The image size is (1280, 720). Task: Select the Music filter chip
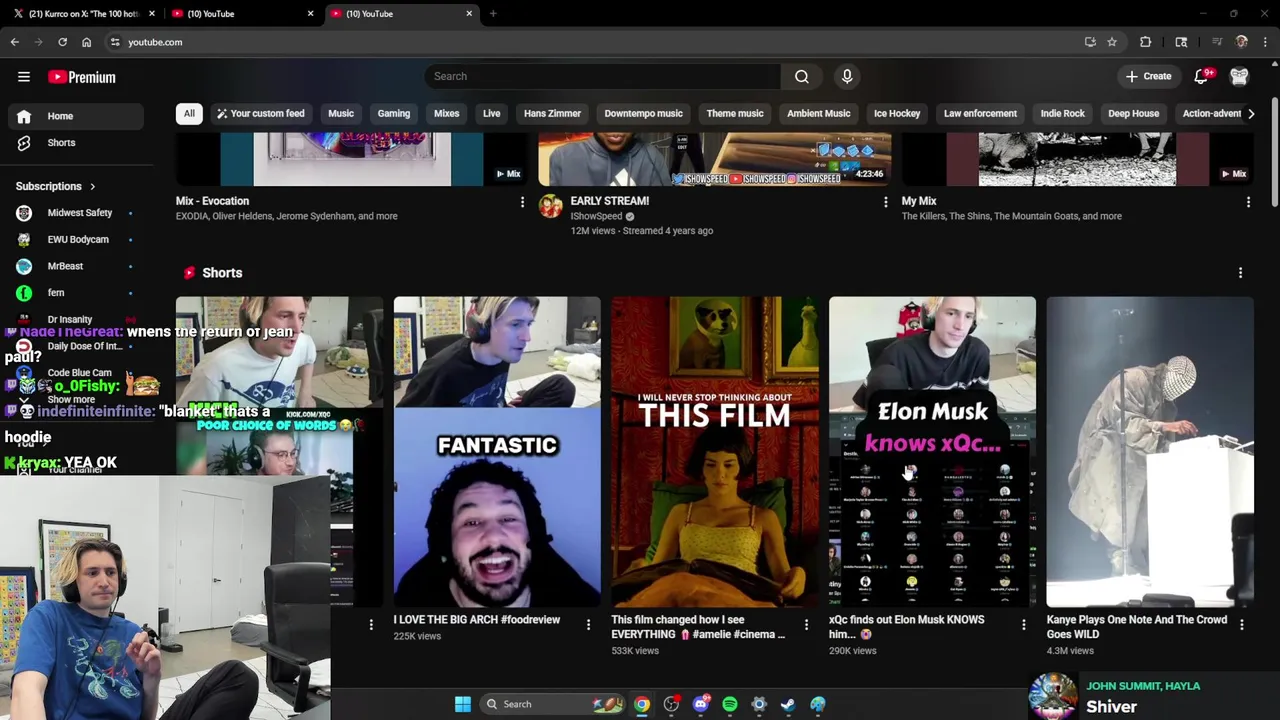(341, 114)
